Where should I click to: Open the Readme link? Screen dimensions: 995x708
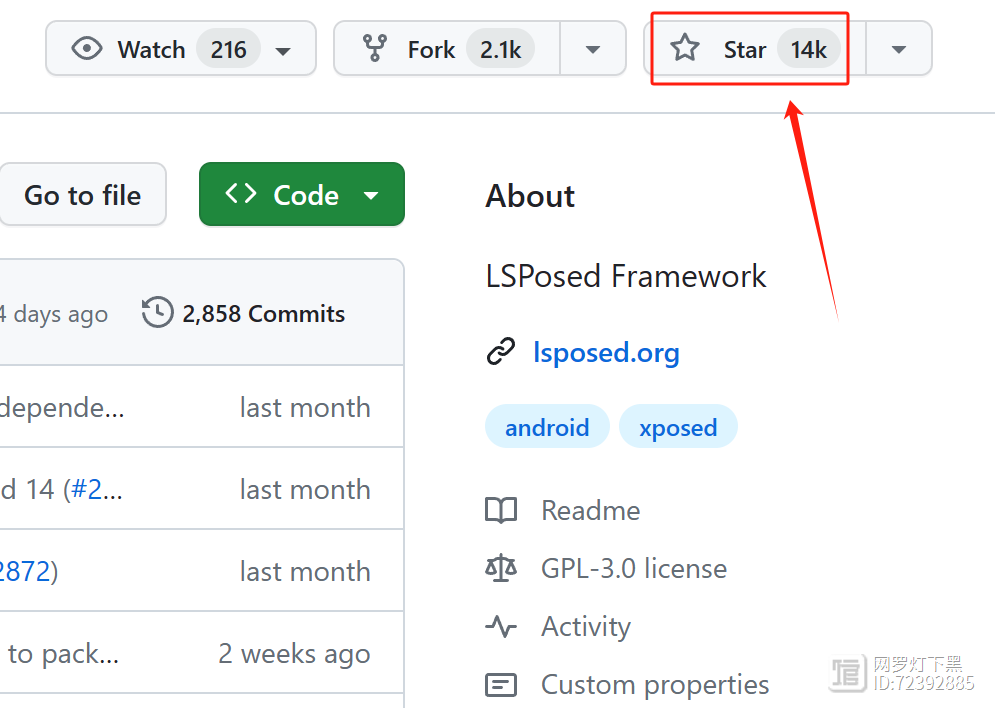tap(590, 510)
